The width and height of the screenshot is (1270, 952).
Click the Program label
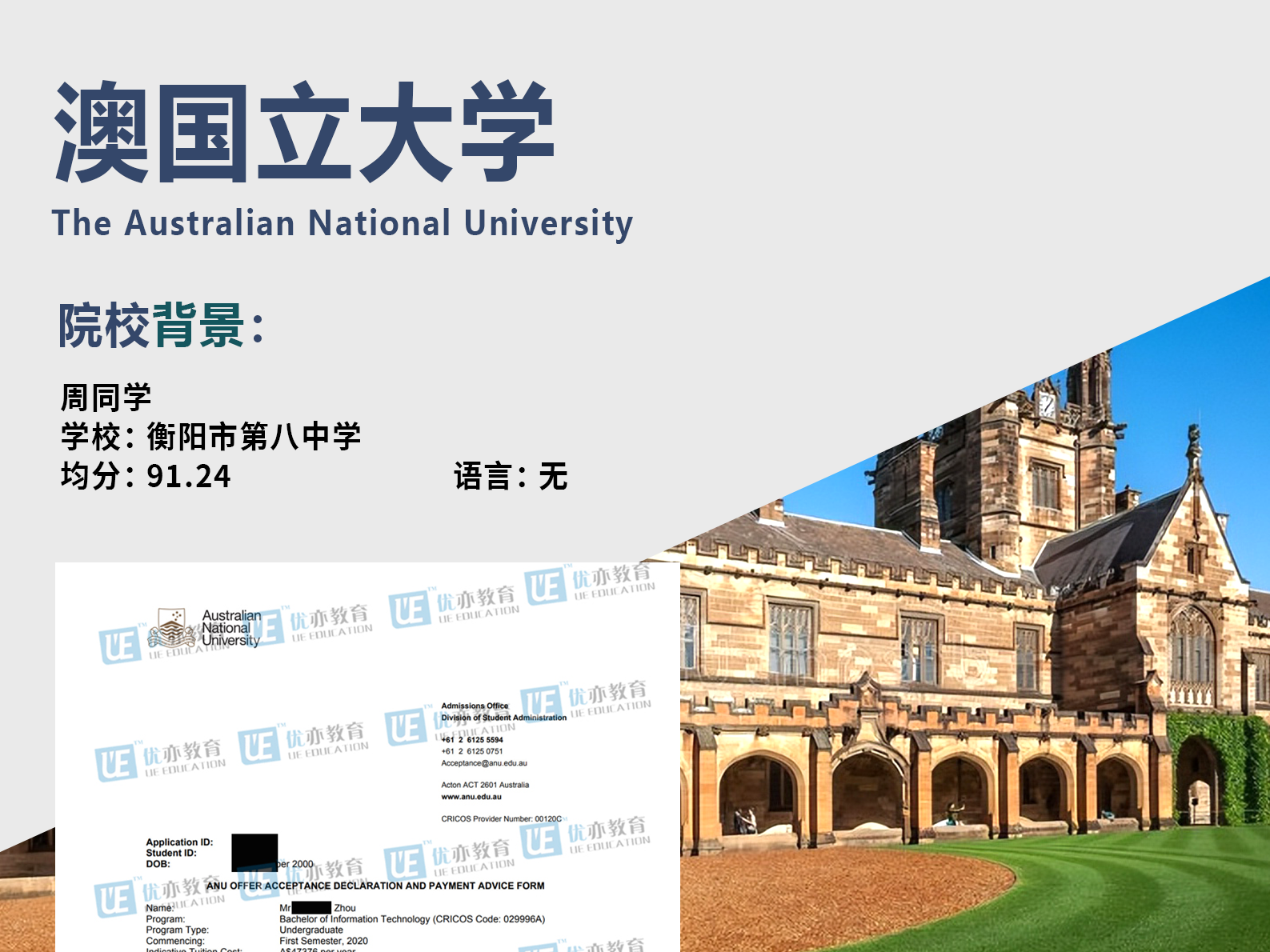(x=165, y=919)
